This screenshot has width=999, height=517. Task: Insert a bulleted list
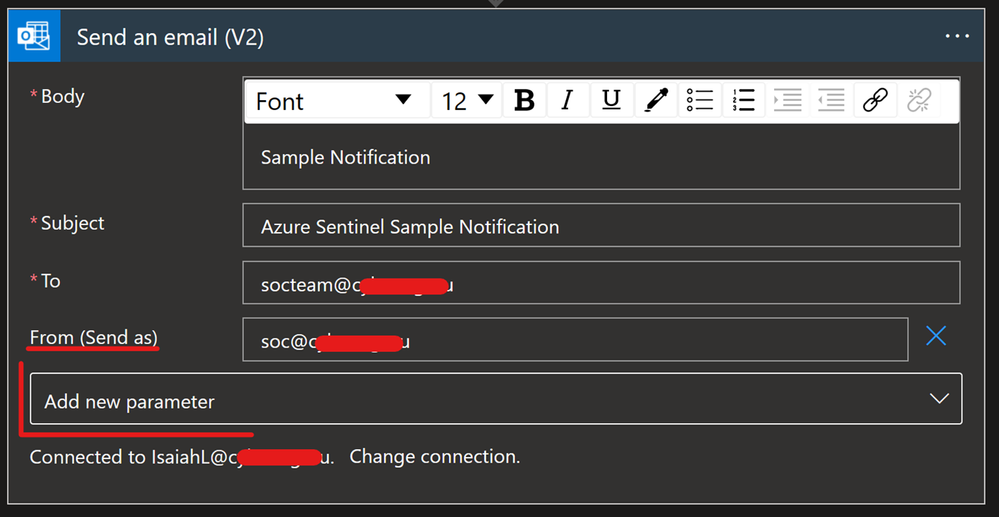click(700, 101)
